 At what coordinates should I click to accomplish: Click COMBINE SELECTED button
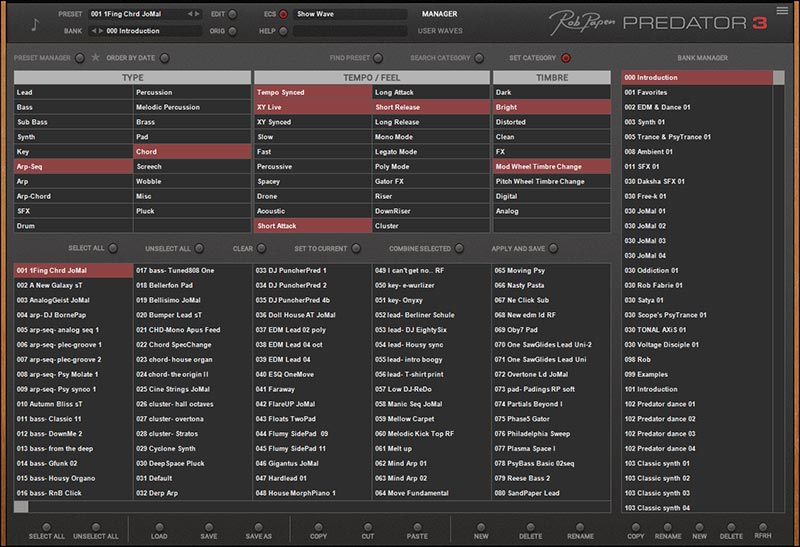click(x=460, y=248)
